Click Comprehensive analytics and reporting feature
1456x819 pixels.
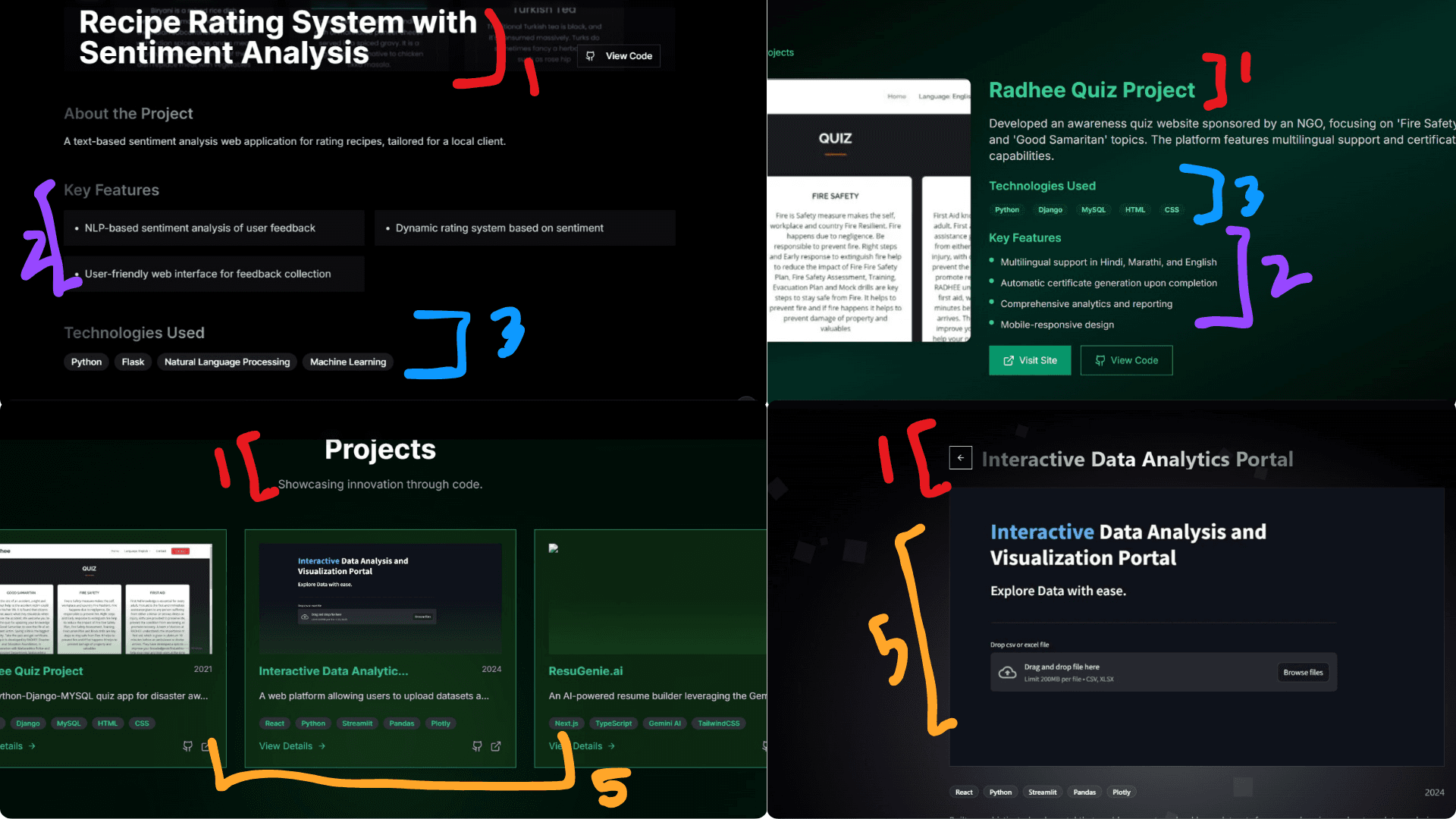click(1086, 303)
